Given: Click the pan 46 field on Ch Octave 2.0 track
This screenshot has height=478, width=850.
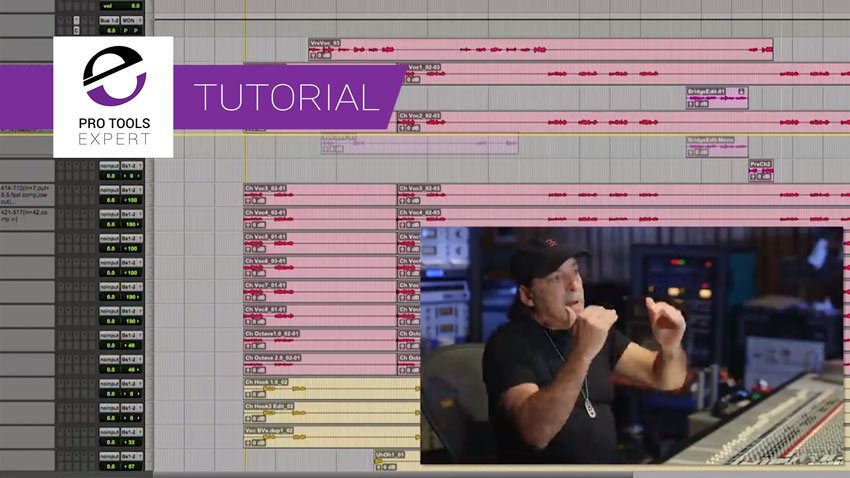Looking at the screenshot, I should pyautogui.click(x=132, y=370).
